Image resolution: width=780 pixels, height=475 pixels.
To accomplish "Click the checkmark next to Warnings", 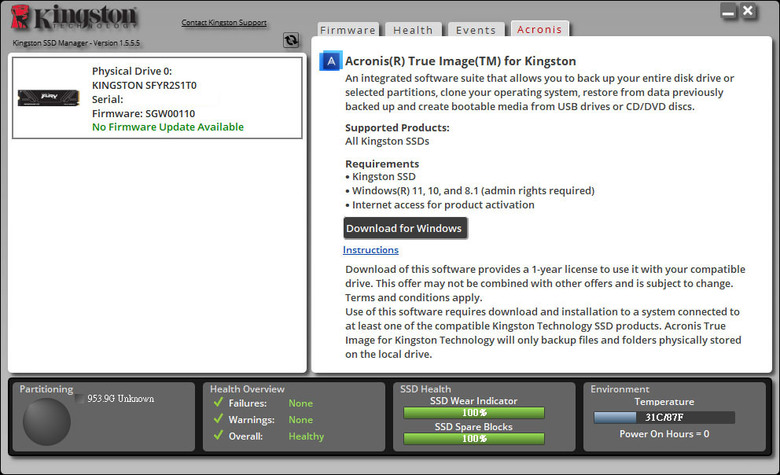I will 218,418.
